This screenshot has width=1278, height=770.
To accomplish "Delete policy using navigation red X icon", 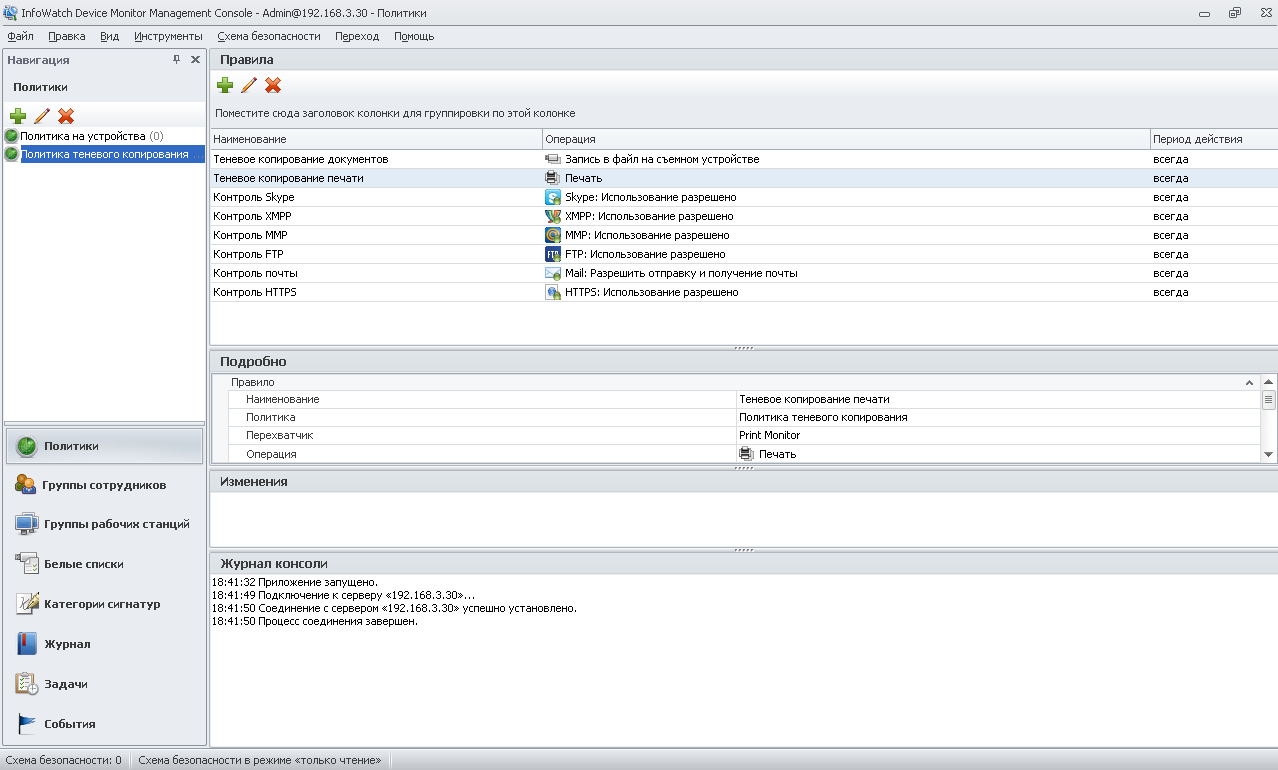I will click(x=66, y=116).
